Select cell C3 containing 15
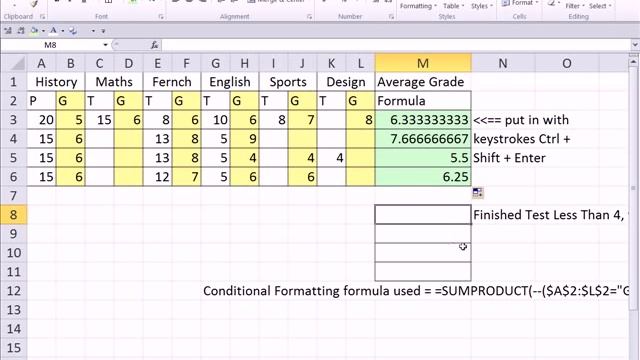 [99, 120]
